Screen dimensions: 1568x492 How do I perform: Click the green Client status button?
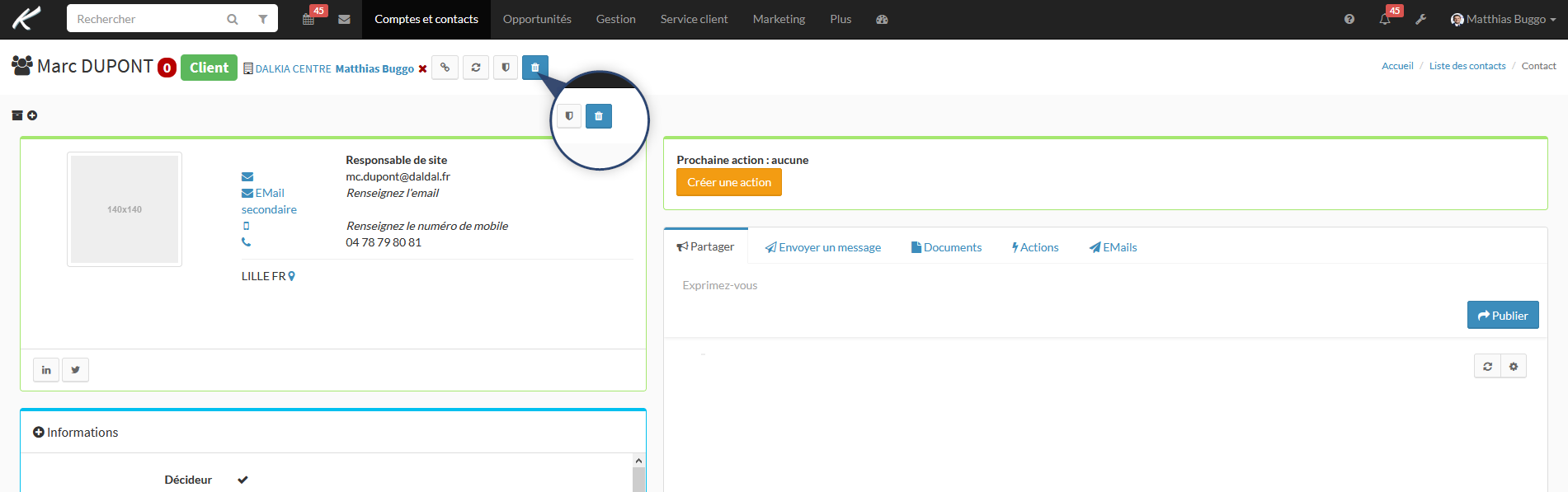coord(209,68)
